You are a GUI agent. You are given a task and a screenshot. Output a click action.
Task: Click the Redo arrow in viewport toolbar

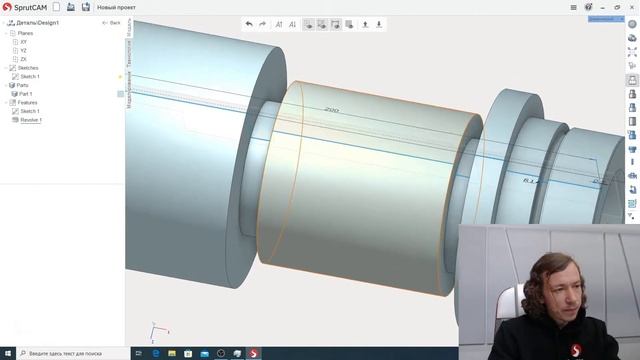262,24
